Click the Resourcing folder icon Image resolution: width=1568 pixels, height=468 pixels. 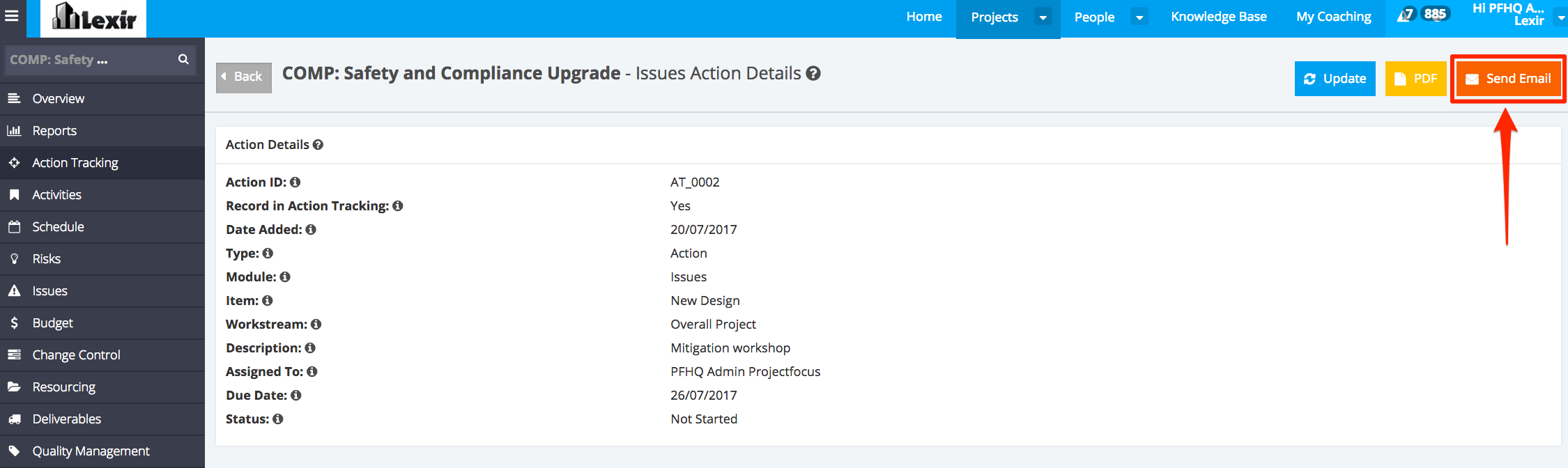[x=14, y=387]
